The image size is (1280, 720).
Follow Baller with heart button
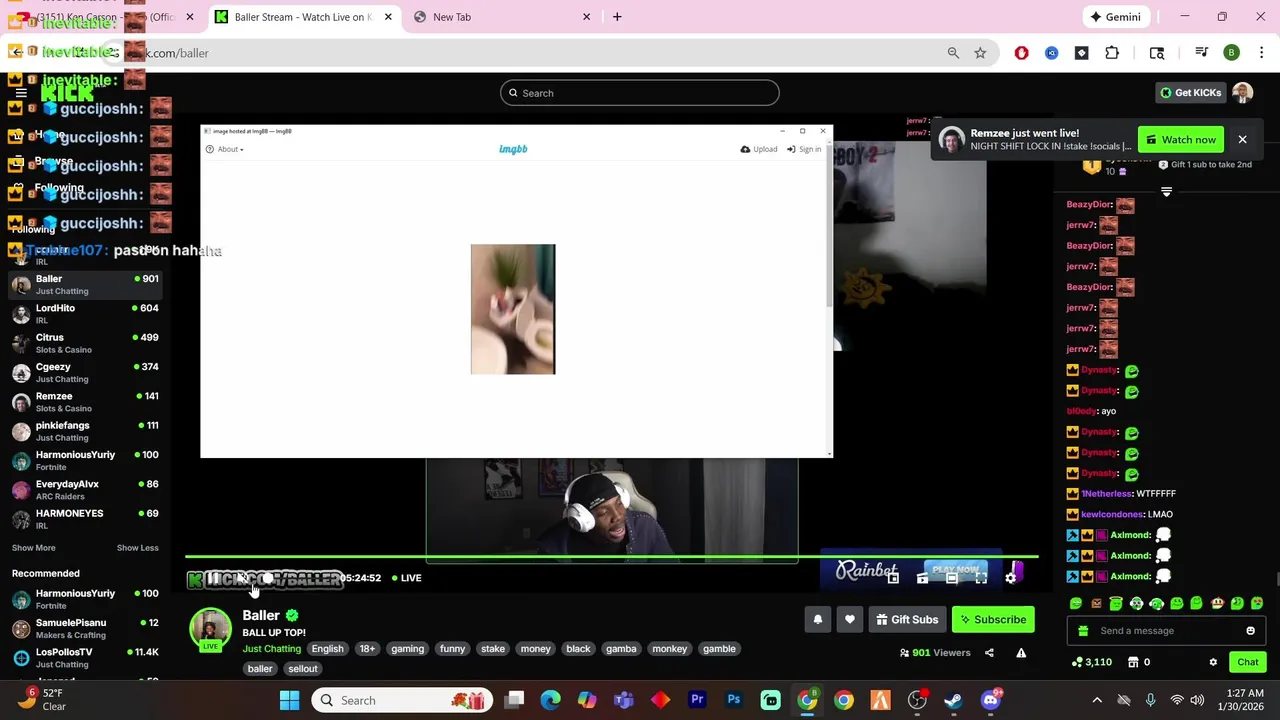click(x=849, y=620)
